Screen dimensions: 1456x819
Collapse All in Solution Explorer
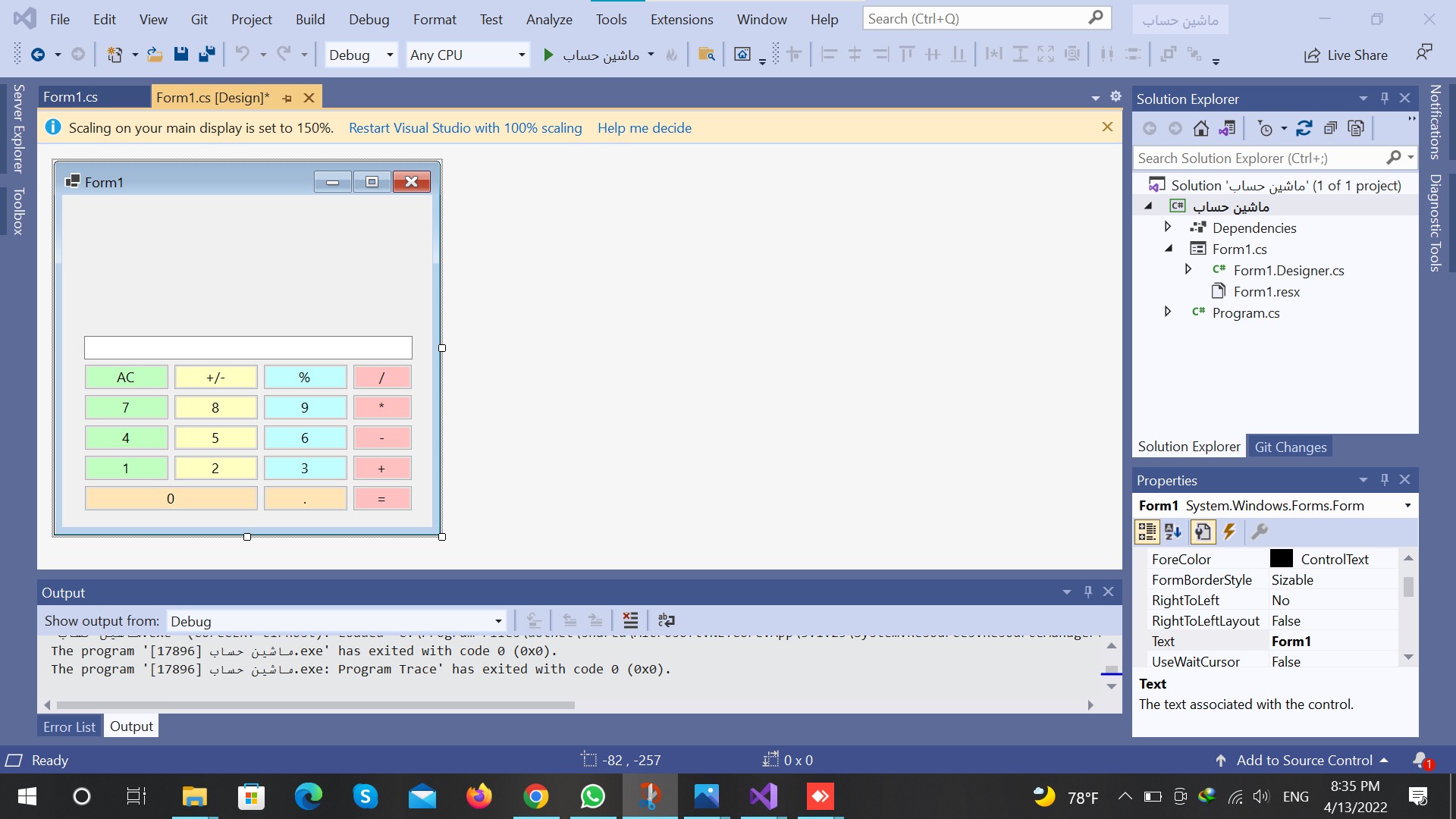click(1330, 129)
